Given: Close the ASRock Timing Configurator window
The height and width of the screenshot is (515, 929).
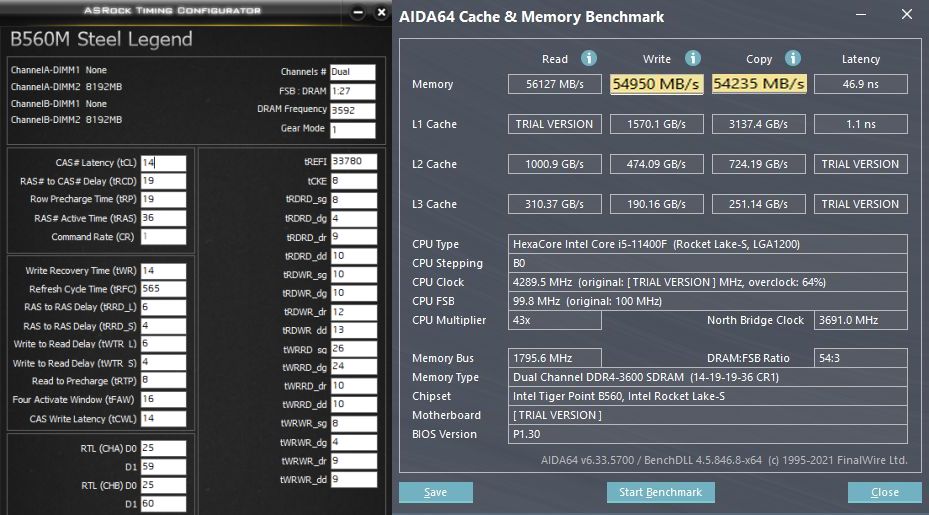Looking at the screenshot, I should (x=382, y=12).
